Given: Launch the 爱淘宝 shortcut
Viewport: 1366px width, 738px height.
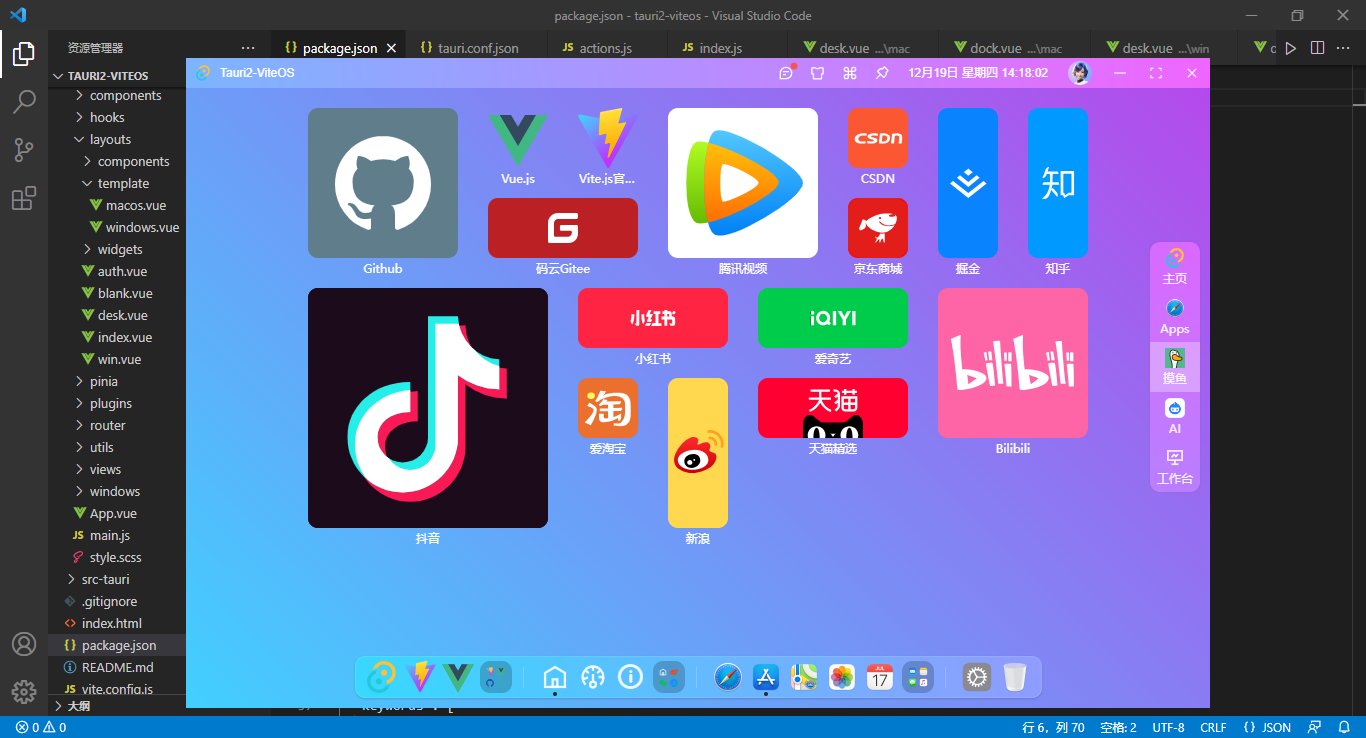Looking at the screenshot, I should (x=608, y=408).
